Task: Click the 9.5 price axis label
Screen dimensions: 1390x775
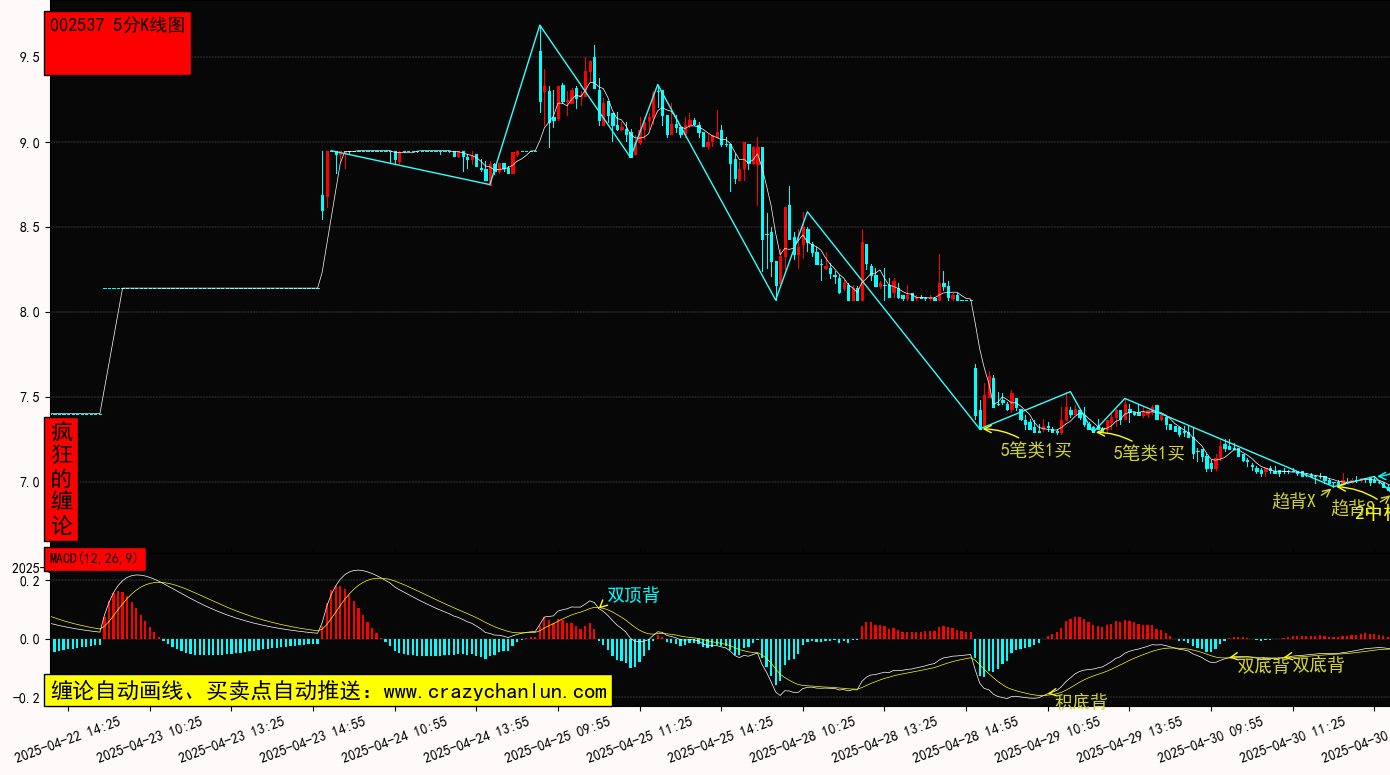Action: 29,58
